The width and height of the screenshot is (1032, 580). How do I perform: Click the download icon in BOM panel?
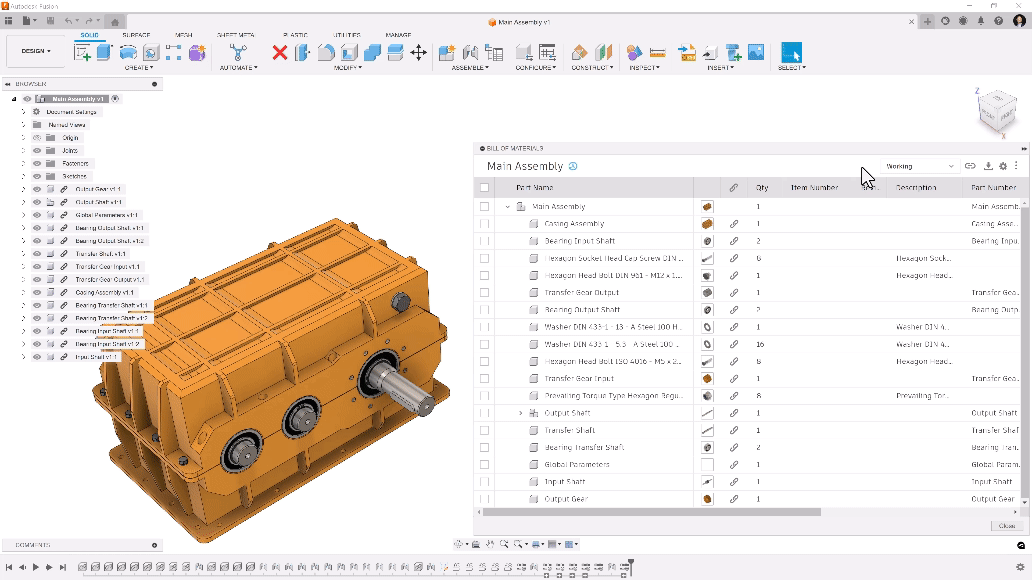pyautogui.click(x=988, y=166)
